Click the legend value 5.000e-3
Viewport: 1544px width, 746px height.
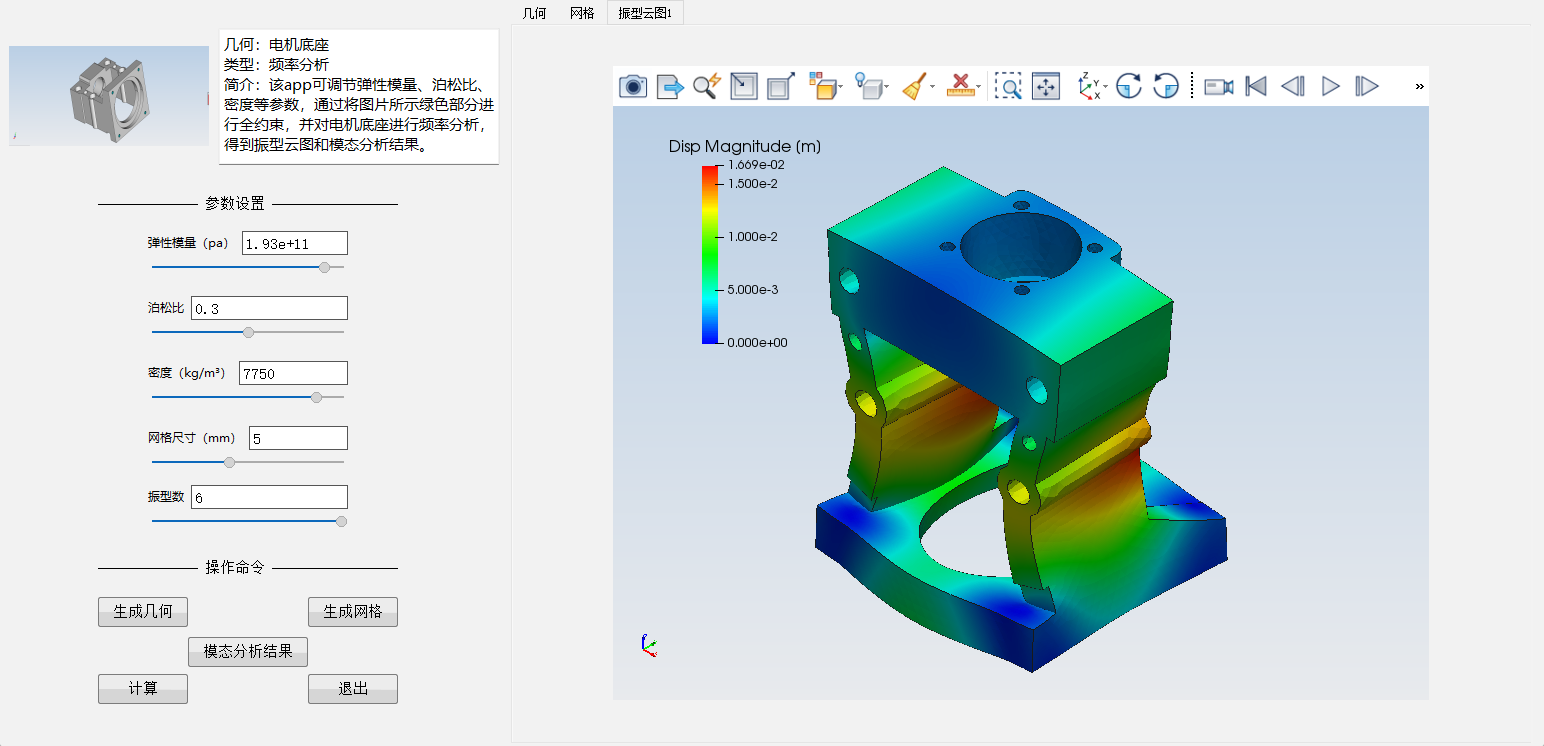pyautogui.click(x=753, y=290)
